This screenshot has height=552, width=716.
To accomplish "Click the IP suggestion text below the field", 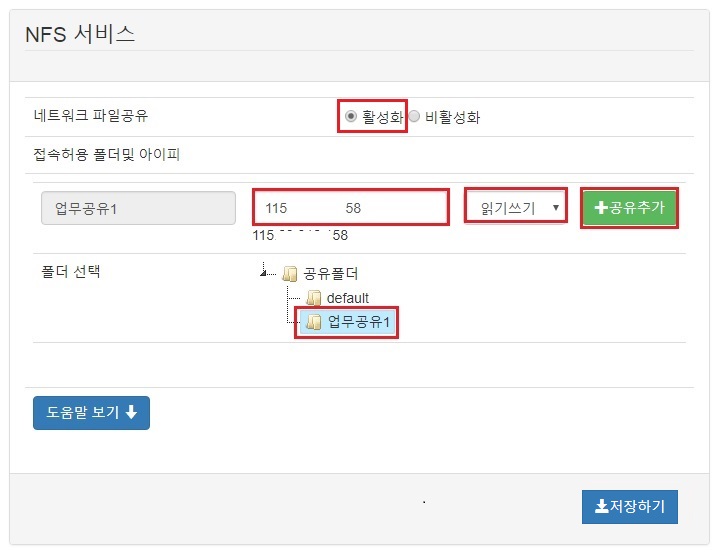I will click(x=300, y=235).
